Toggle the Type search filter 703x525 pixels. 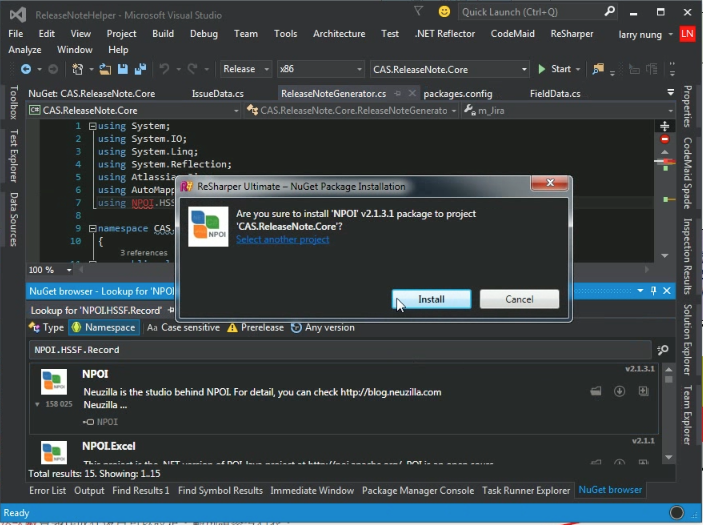(x=47, y=328)
